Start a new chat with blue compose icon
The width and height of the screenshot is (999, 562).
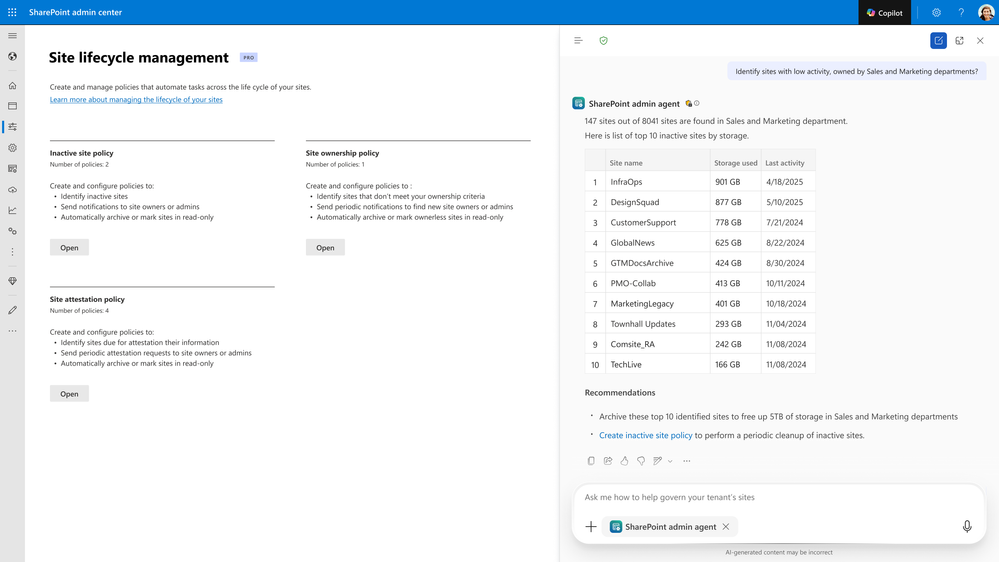pos(938,41)
